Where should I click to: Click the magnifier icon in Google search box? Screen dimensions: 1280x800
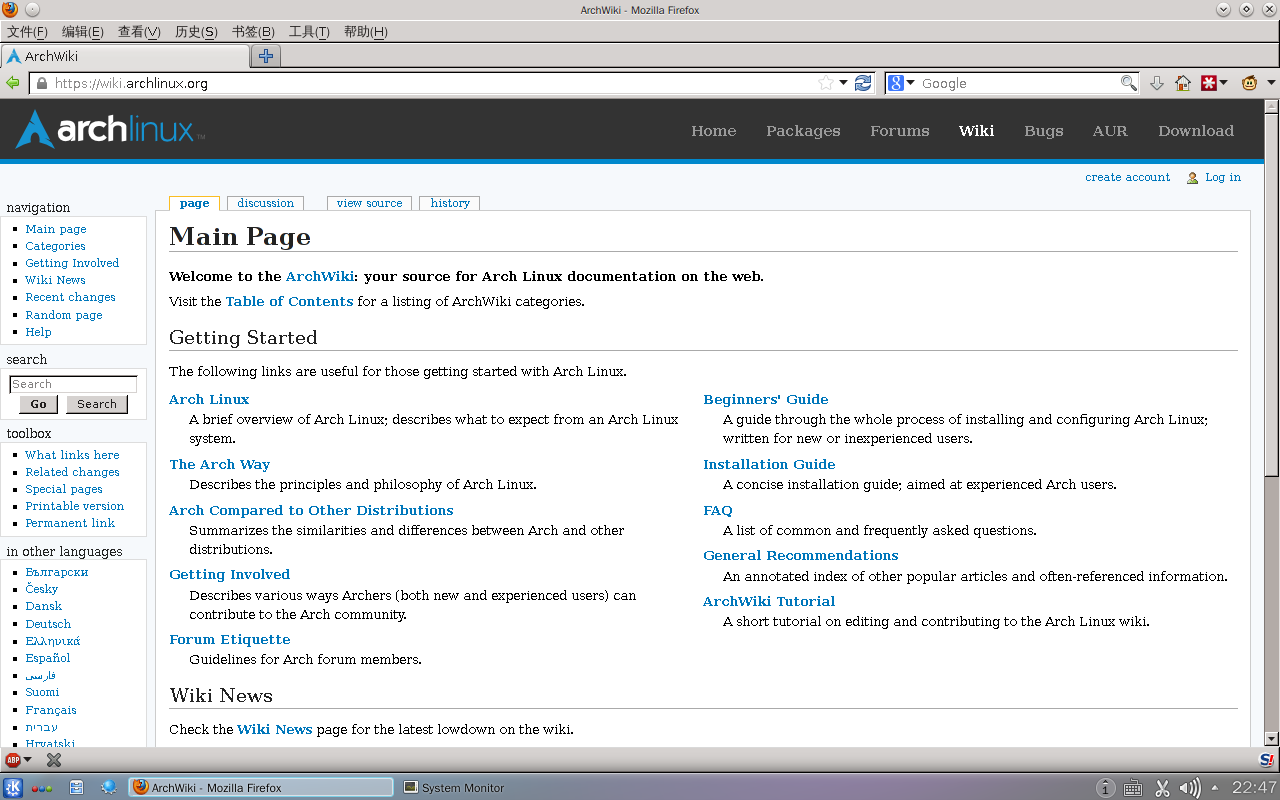(1128, 83)
